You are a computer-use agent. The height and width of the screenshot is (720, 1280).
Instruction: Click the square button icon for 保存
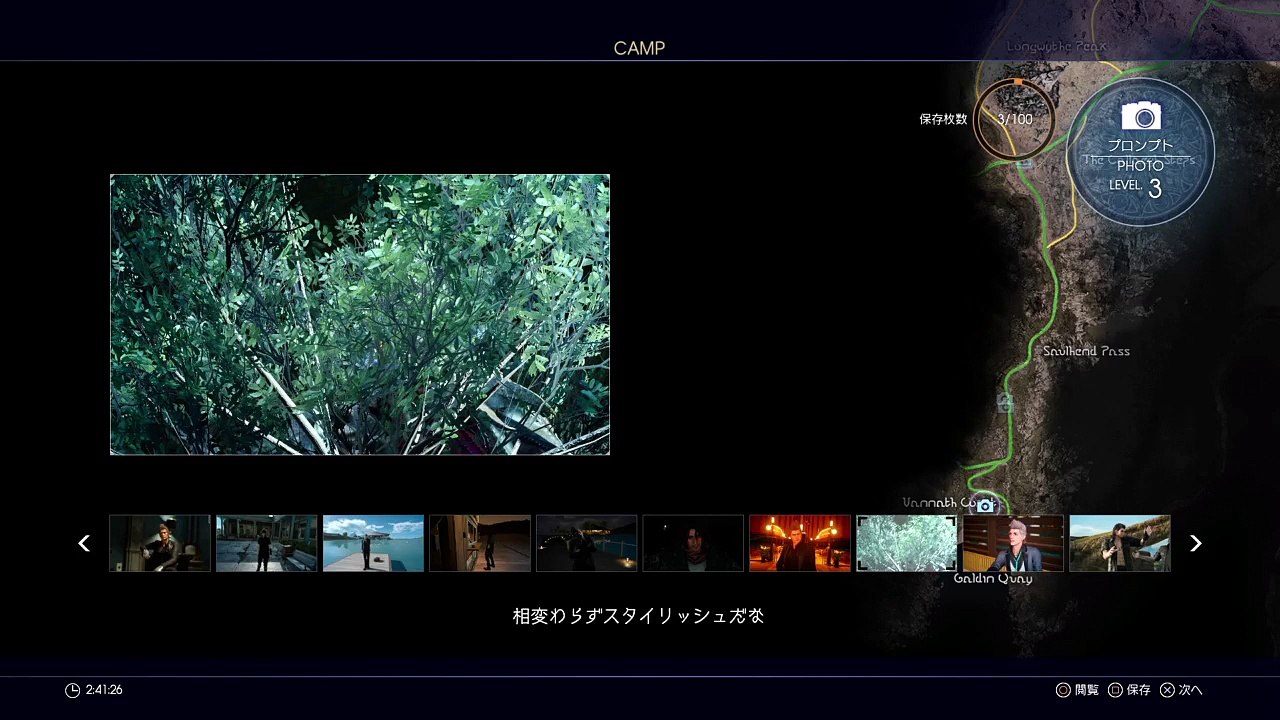tap(1115, 690)
